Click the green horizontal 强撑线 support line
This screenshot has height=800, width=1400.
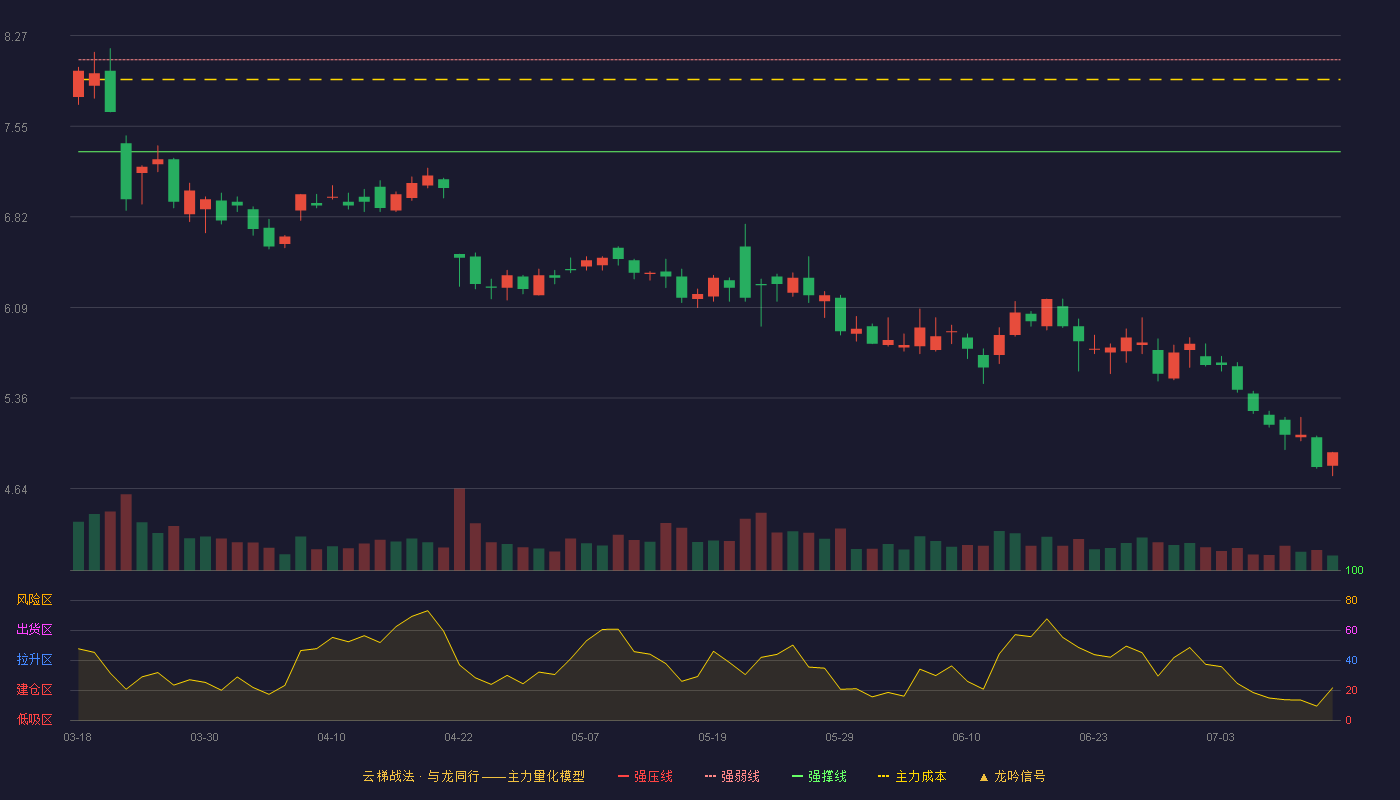pos(709,152)
